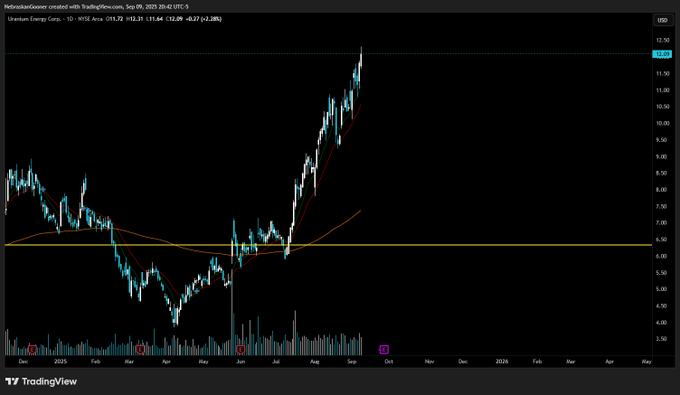This screenshot has height=395, width=680.
Task: Click the open value O11.72
Action: coord(115,19)
